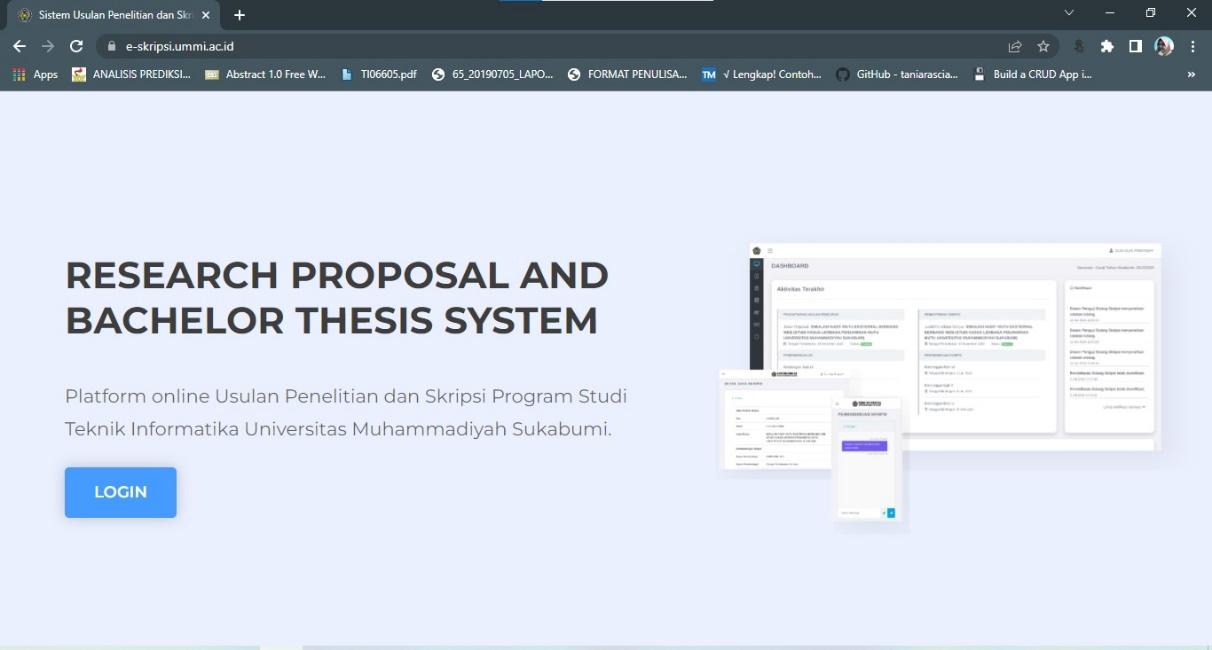Open the Apps shortcut in bookmarks

pos(35,74)
